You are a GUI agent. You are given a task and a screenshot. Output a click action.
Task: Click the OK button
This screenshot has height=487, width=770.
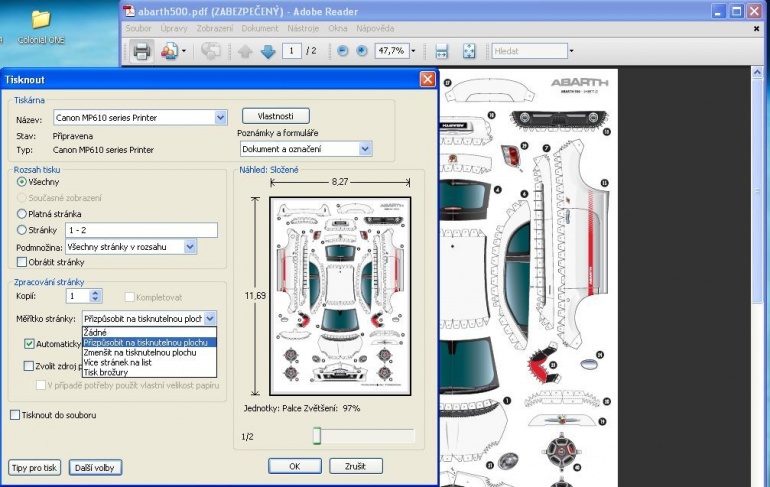coord(295,466)
